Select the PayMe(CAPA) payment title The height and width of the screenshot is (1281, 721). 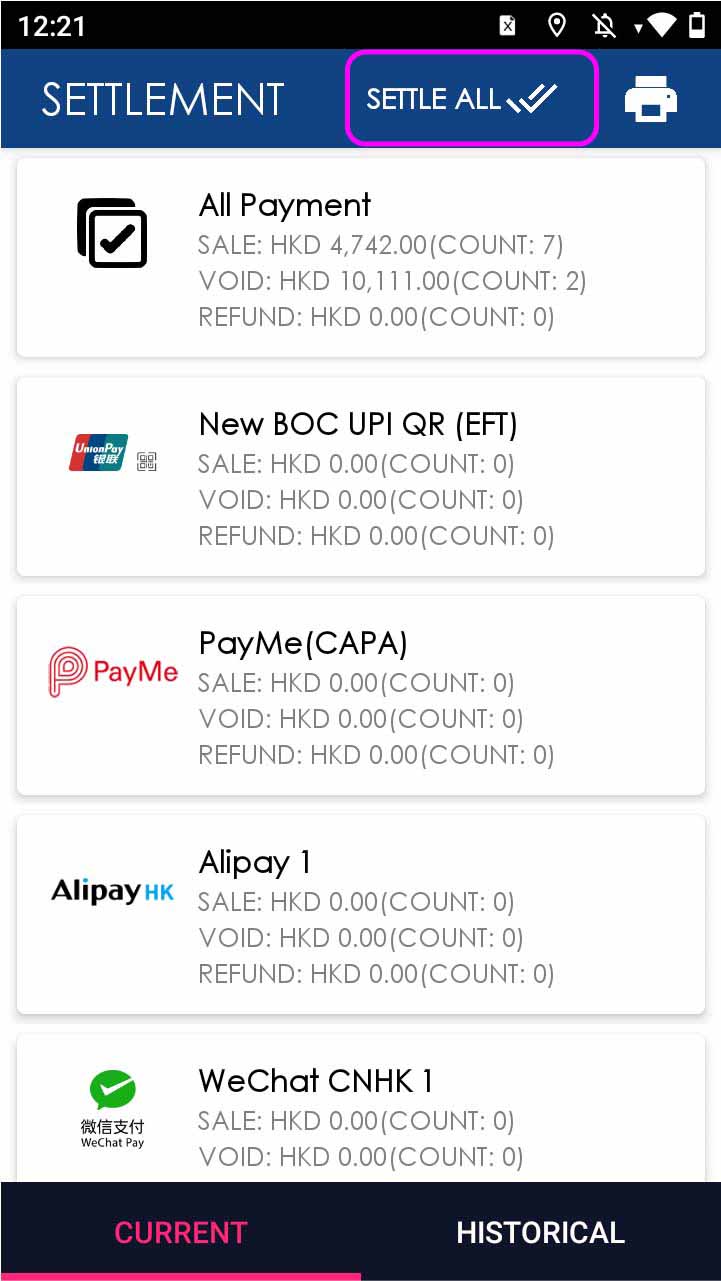click(x=303, y=643)
